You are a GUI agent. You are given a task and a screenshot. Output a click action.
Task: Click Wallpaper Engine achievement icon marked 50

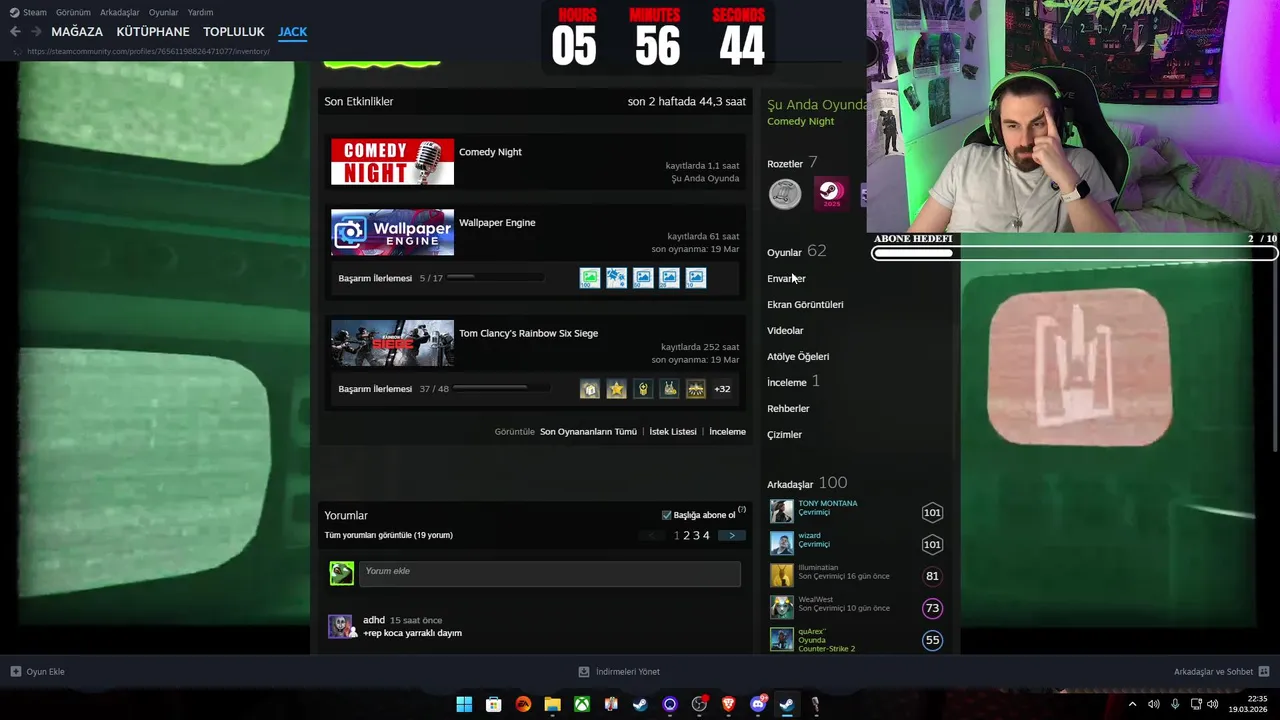(643, 278)
